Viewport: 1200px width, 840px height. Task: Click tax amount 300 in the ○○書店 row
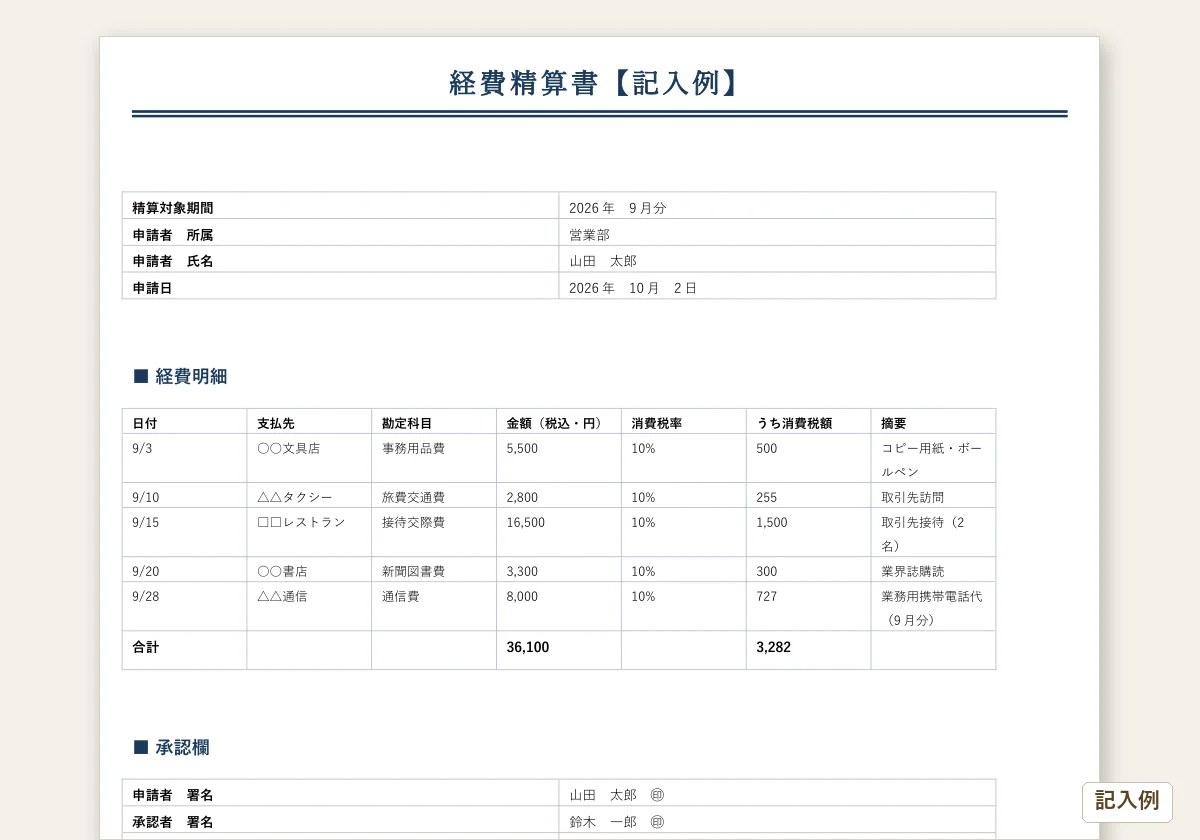point(766,571)
